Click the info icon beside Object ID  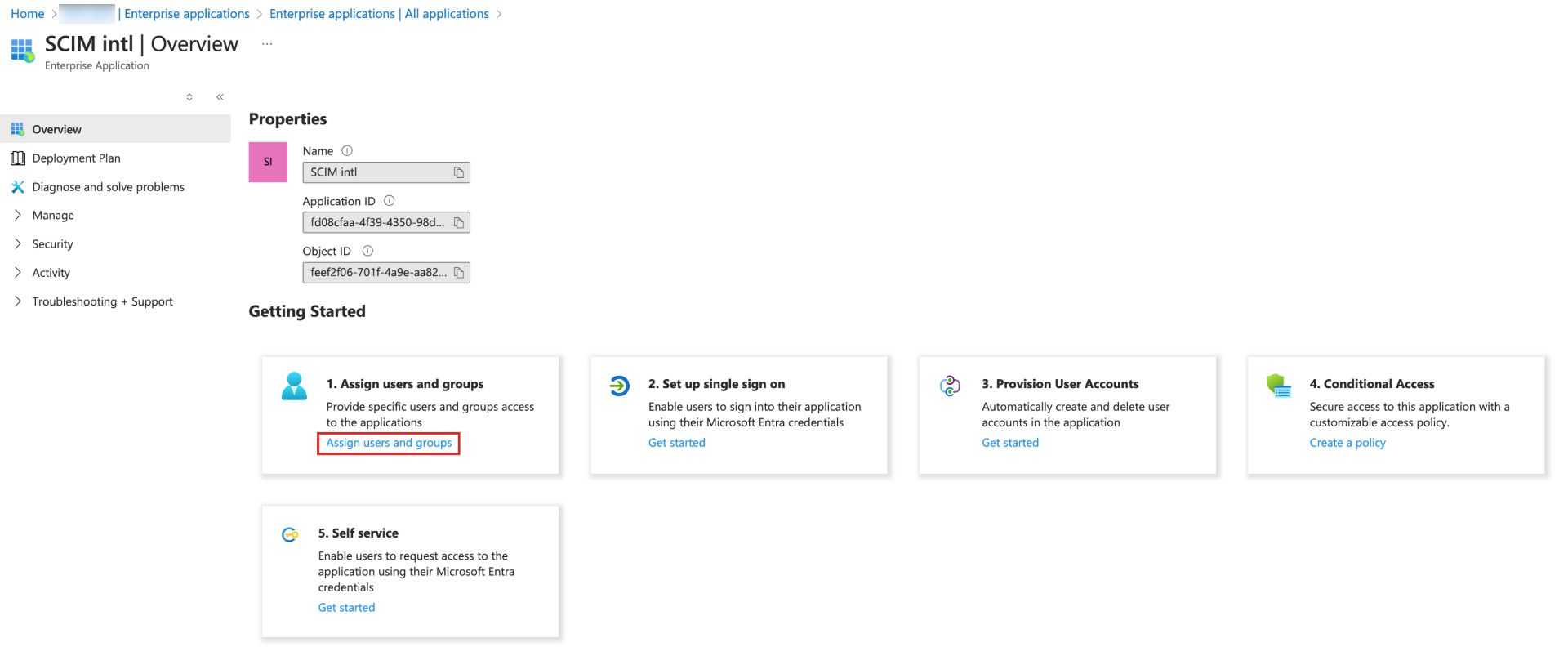click(x=367, y=251)
